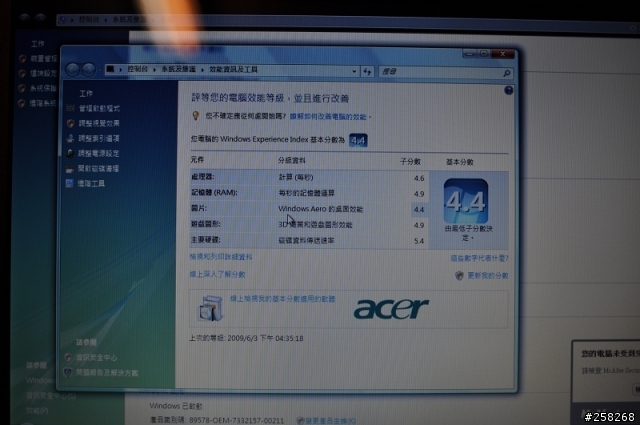Viewport: 640px width, 425px height.
Task: Click the 線上檢視我的基本分數適用的軟體 link
Action: click(282, 299)
